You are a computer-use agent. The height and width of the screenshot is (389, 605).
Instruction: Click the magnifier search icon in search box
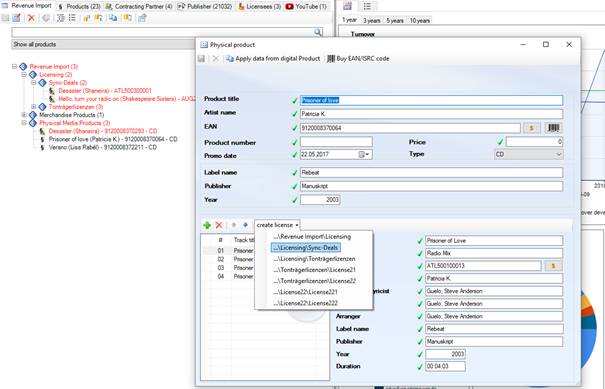pyautogui.click(x=318, y=32)
